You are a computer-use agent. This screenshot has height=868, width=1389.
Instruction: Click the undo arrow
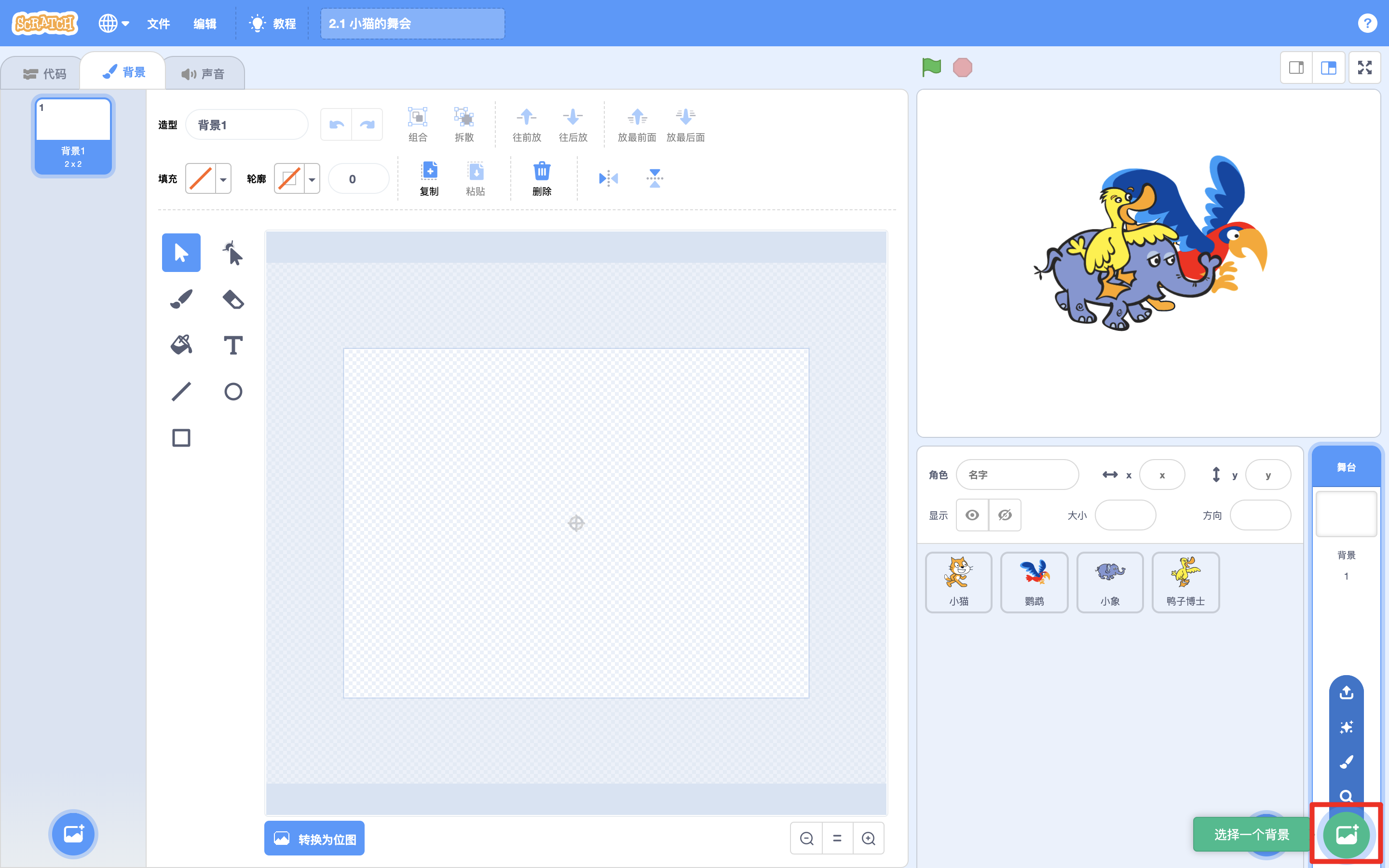[336, 124]
